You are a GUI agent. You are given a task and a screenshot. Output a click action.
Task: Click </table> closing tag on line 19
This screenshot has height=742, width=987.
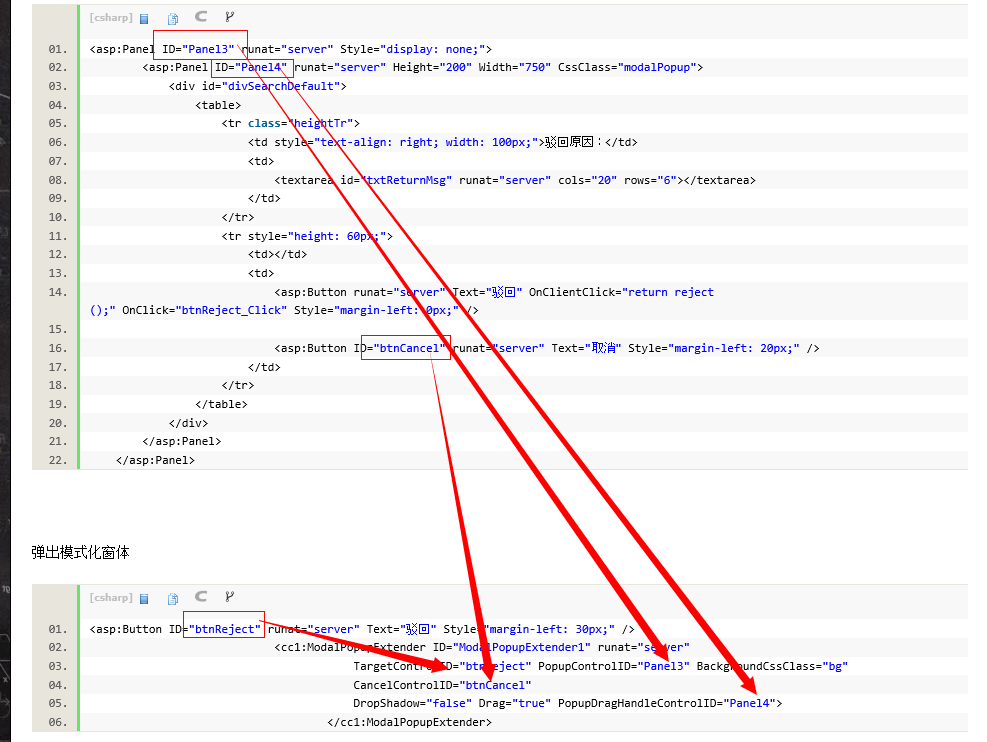(x=221, y=404)
